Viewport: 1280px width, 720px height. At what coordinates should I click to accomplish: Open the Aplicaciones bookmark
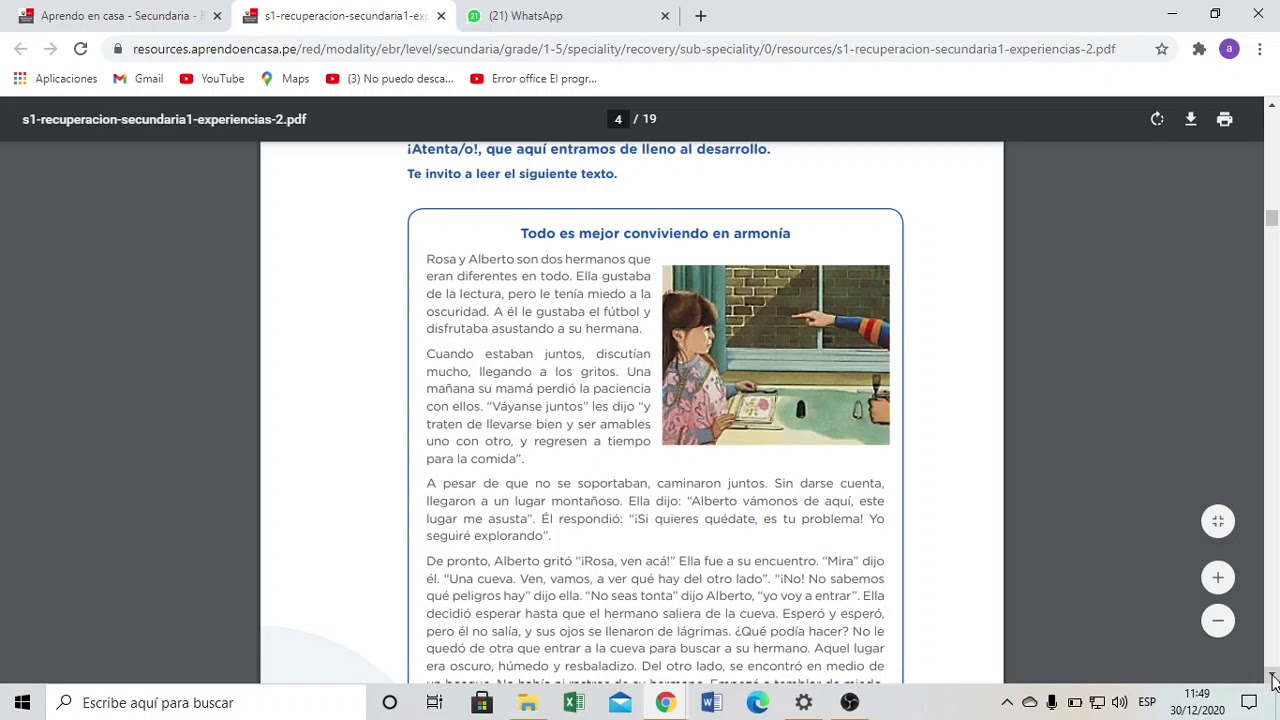tap(55, 79)
